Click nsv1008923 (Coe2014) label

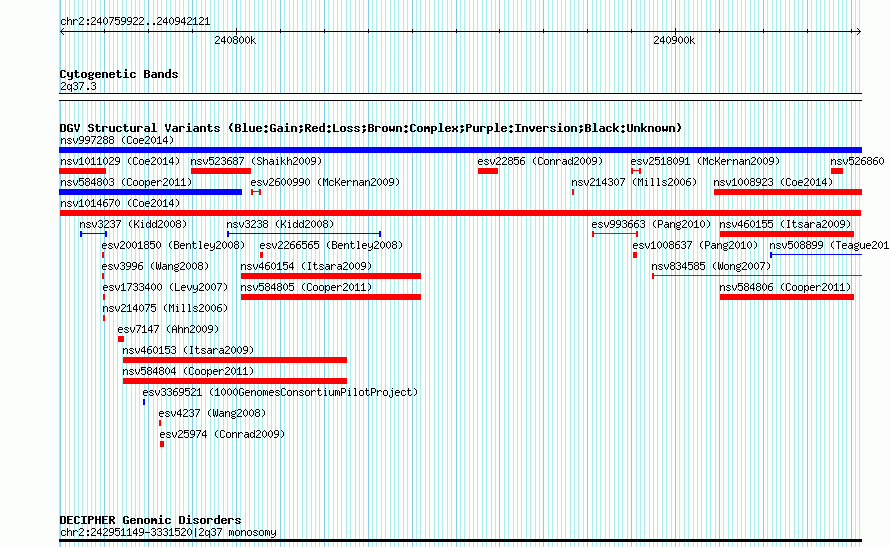pyautogui.click(x=773, y=183)
